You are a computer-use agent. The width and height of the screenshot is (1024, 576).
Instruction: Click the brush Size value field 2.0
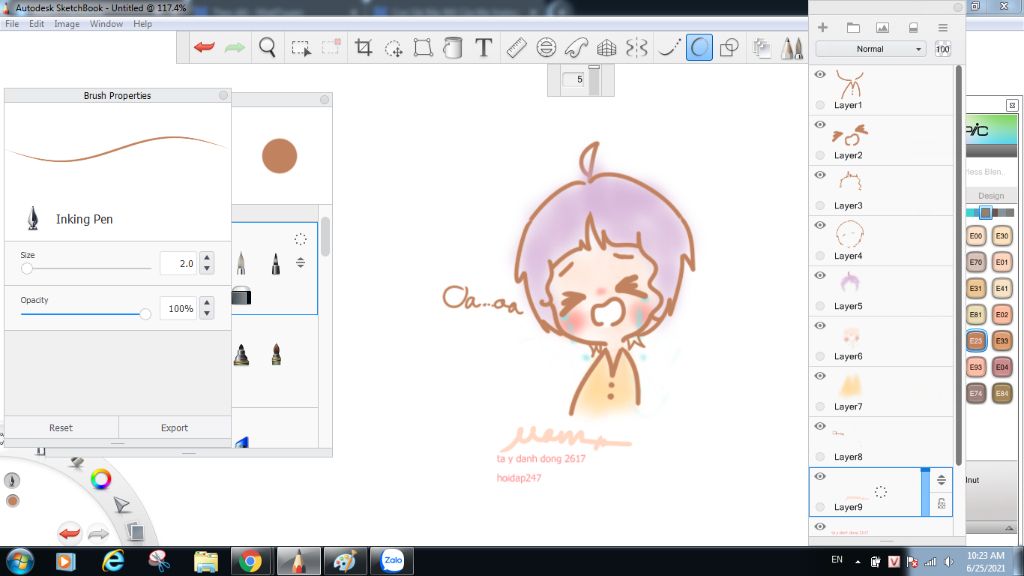point(178,263)
